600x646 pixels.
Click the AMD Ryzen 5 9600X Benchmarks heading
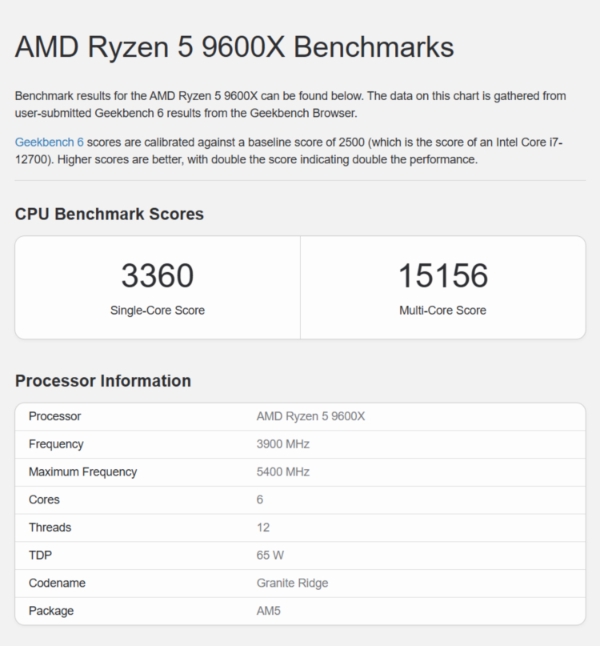pyautogui.click(x=234, y=47)
